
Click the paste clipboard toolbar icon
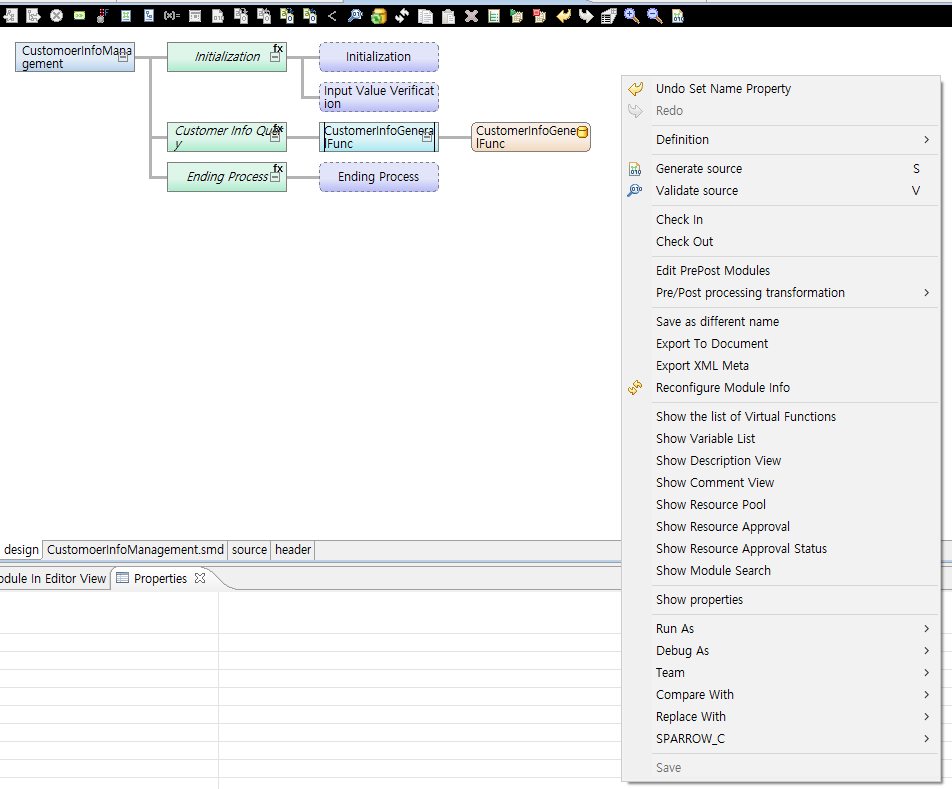tap(448, 15)
